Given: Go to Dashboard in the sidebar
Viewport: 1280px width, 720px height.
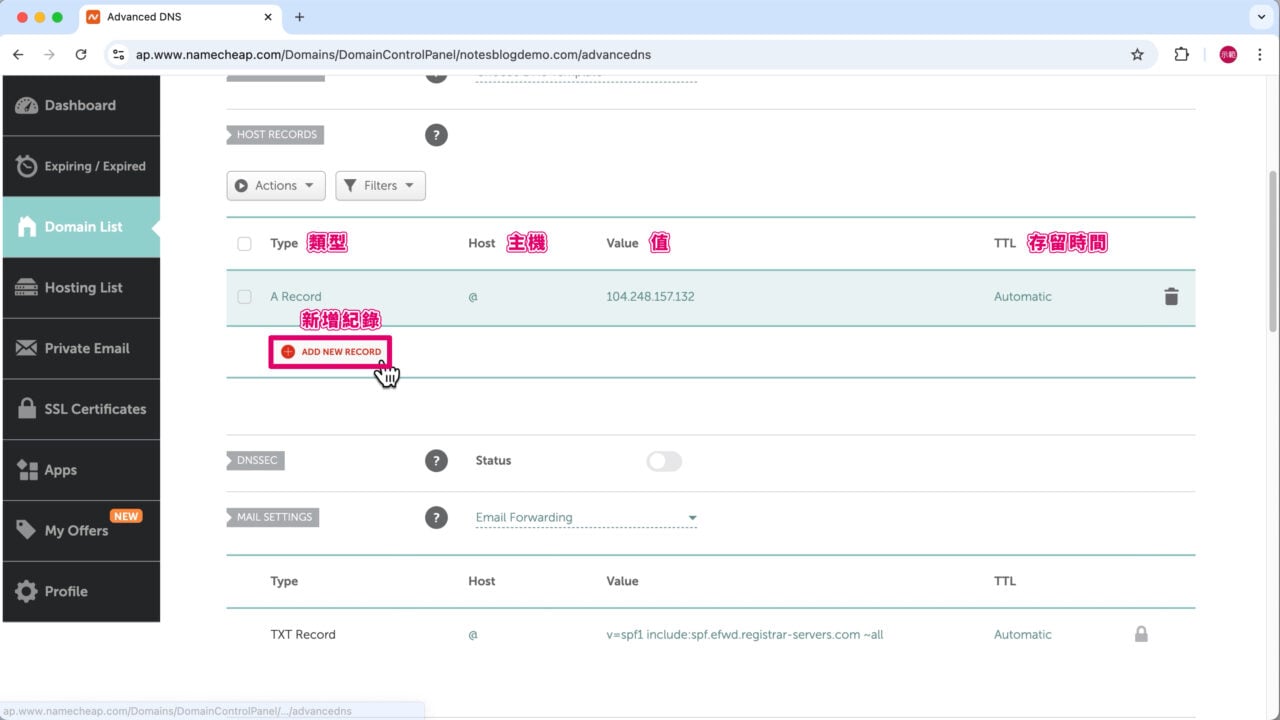Looking at the screenshot, I should pos(81,106).
